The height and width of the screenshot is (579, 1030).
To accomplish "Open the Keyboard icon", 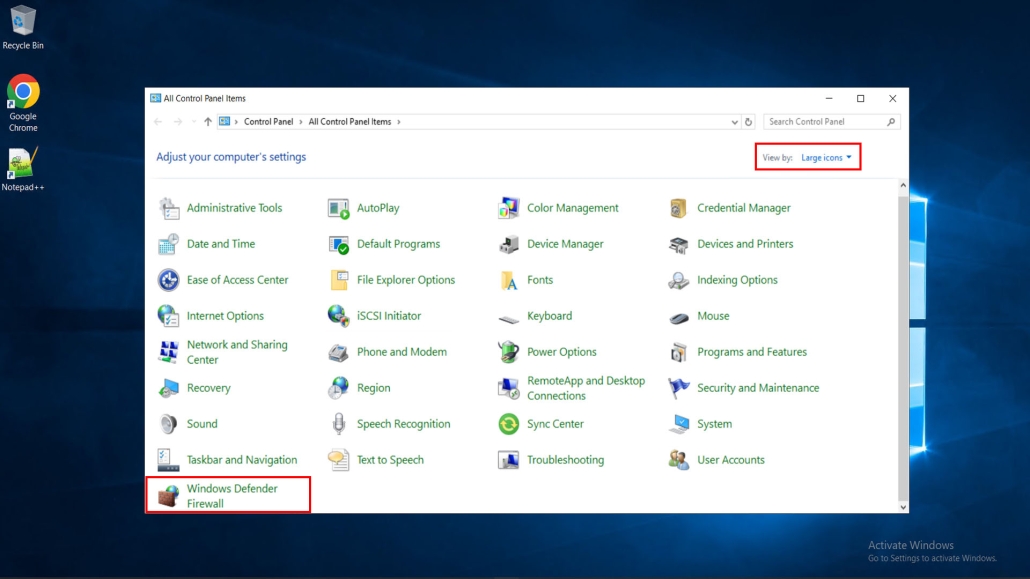I will (x=508, y=318).
